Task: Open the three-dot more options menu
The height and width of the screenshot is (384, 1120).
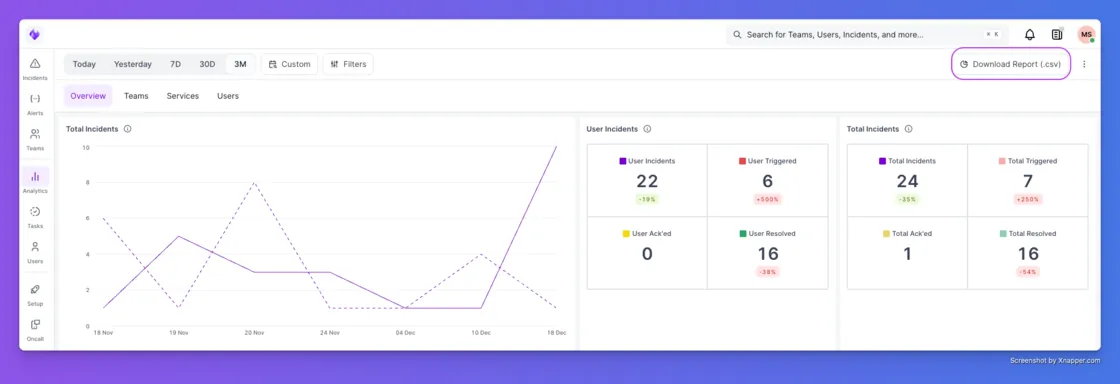Action: click(x=1084, y=64)
